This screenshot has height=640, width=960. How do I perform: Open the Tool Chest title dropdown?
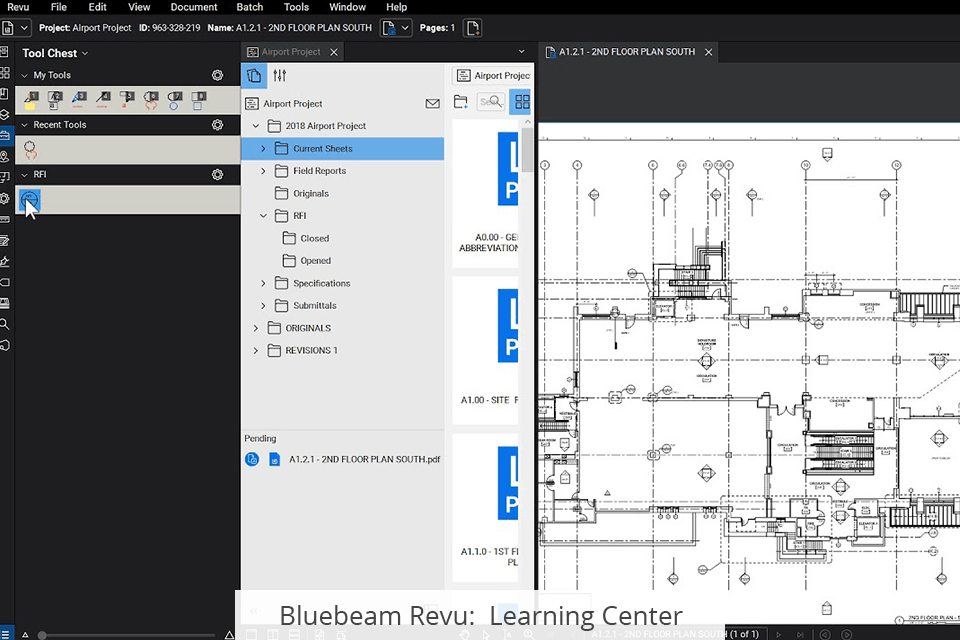point(85,53)
